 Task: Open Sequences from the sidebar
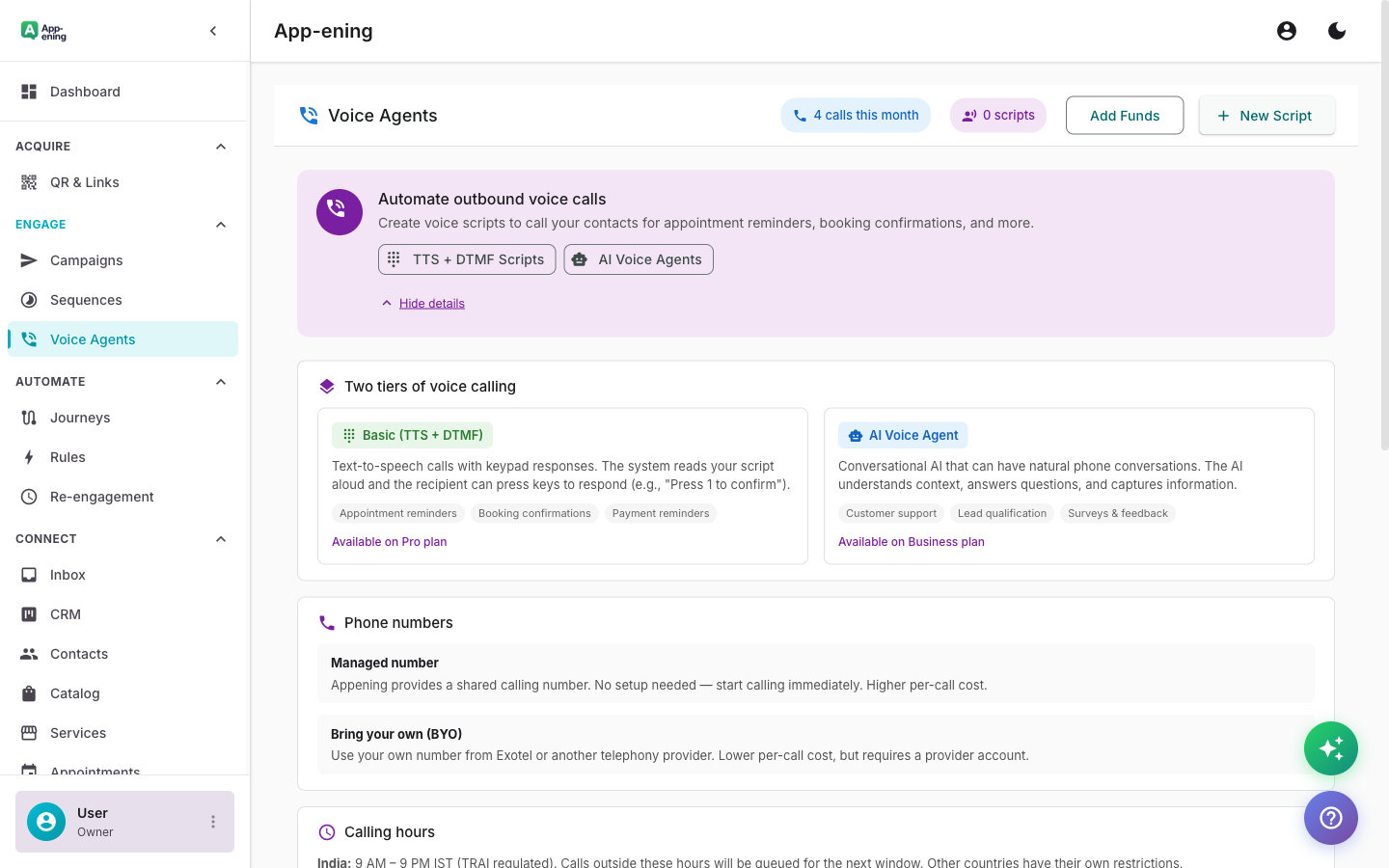click(85, 300)
